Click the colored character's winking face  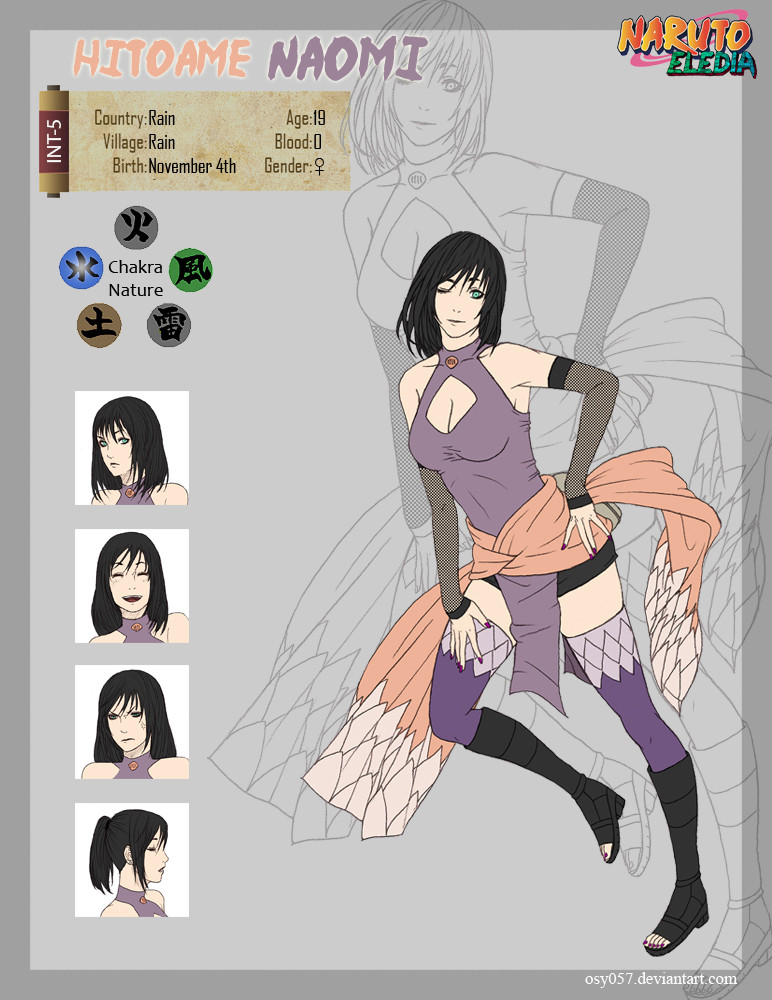pos(460,302)
